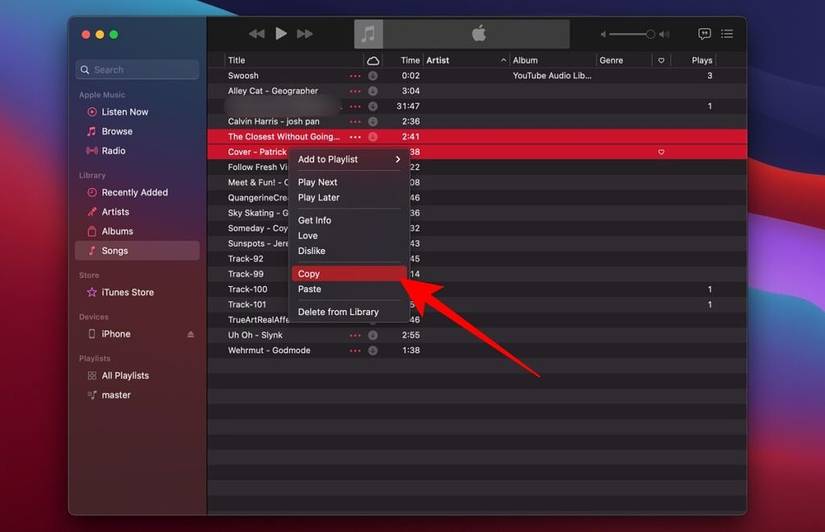Choose Get Info from context menu
The image size is (825, 532).
[349, 220]
